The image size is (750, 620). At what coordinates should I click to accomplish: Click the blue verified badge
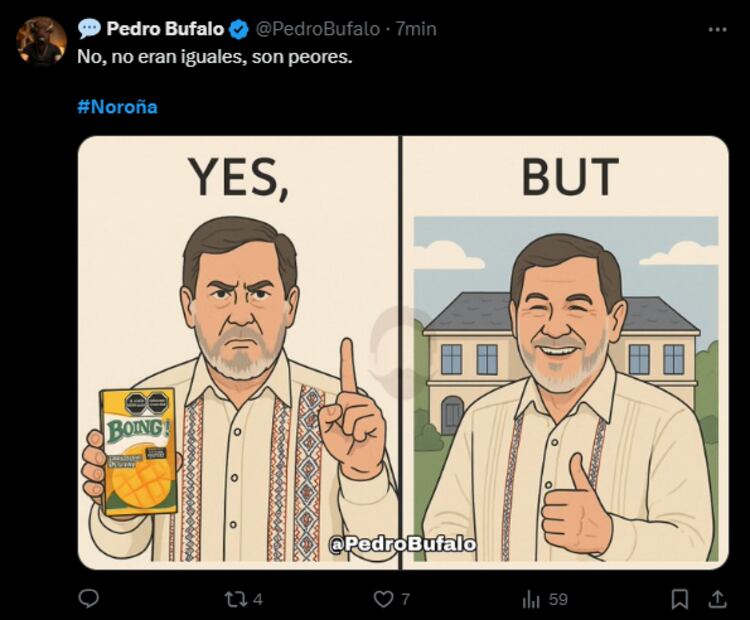click(x=240, y=29)
